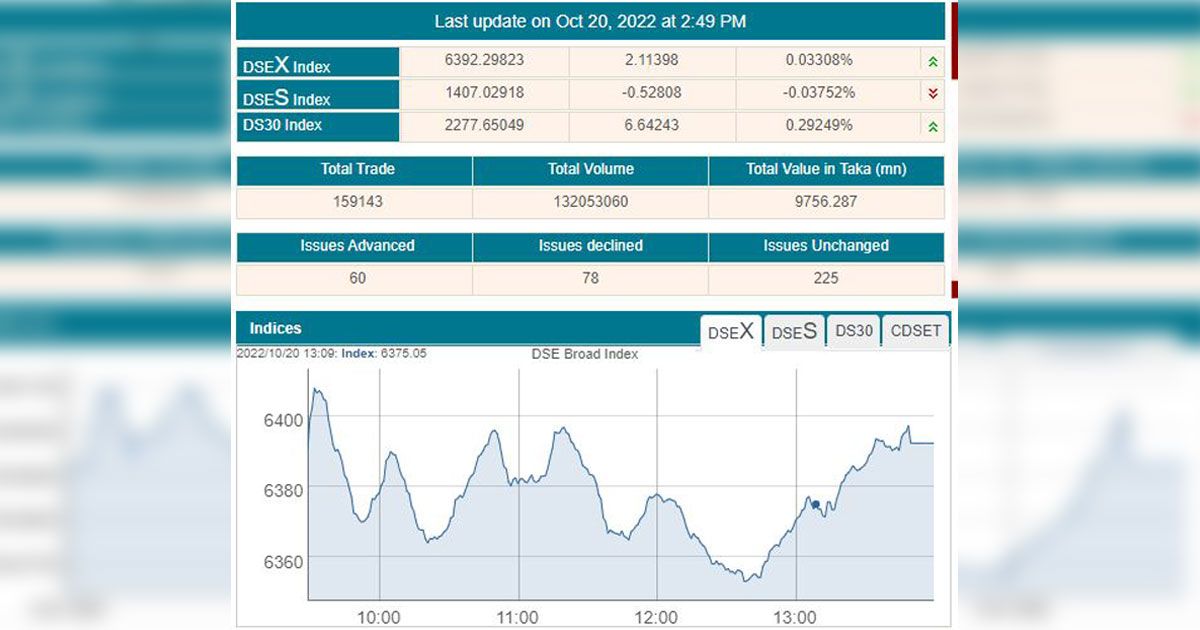Click the green up-arrow icon in DS30 row
This screenshot has height=630, width=1200.
point(932,127)
